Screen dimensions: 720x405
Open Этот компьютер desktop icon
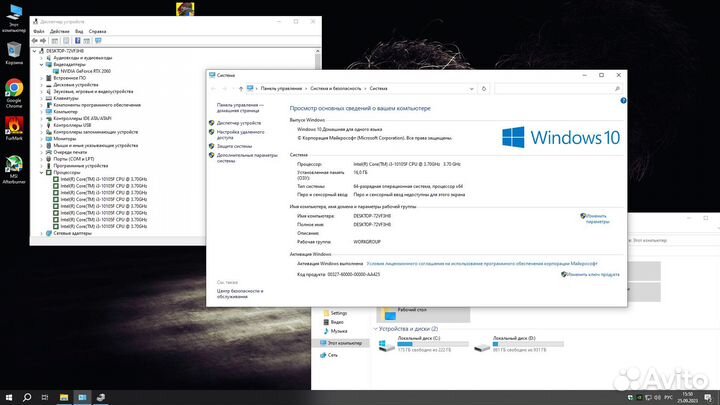(14, 18)
